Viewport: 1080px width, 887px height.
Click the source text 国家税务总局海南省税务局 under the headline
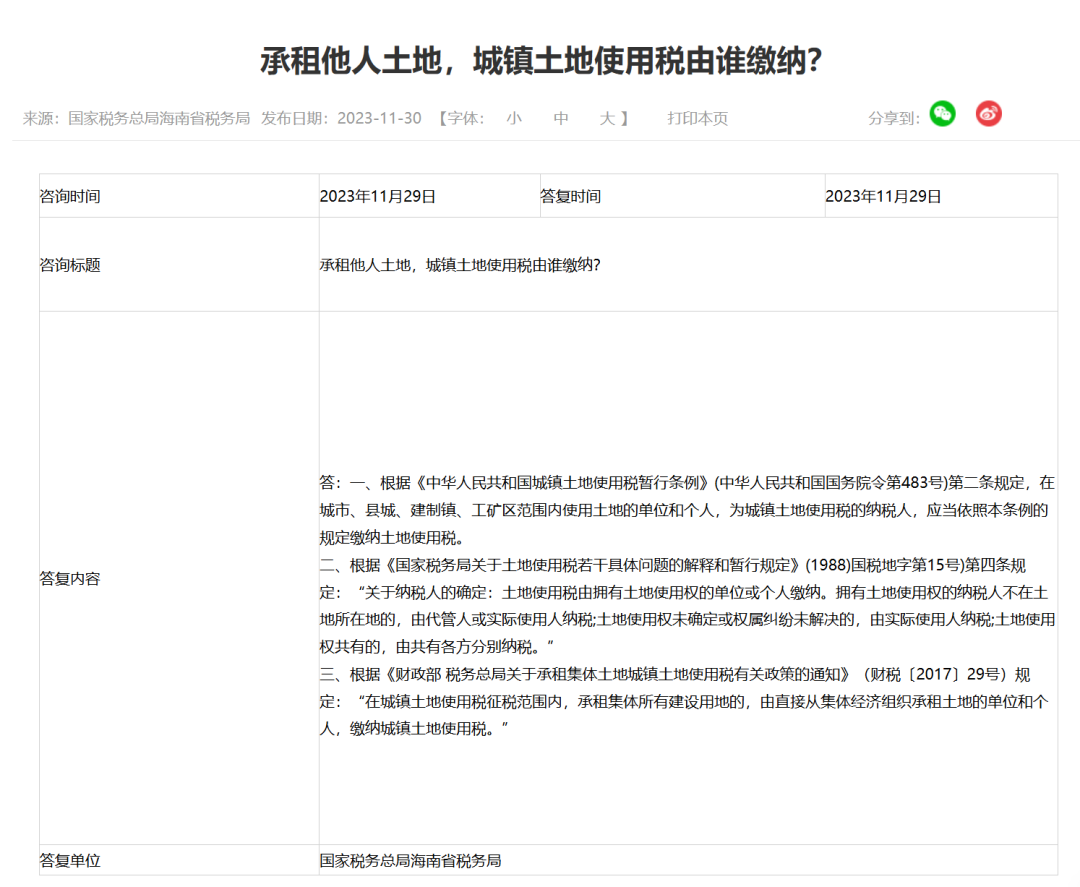(x=159, y=118)
